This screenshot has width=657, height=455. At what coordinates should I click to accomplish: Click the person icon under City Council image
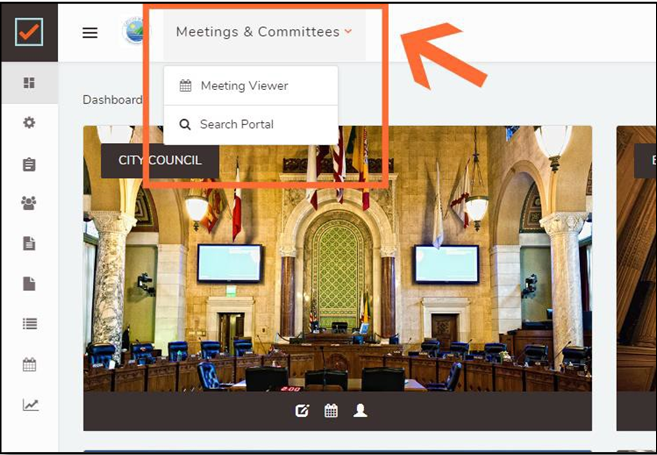(x=360, y=411)
